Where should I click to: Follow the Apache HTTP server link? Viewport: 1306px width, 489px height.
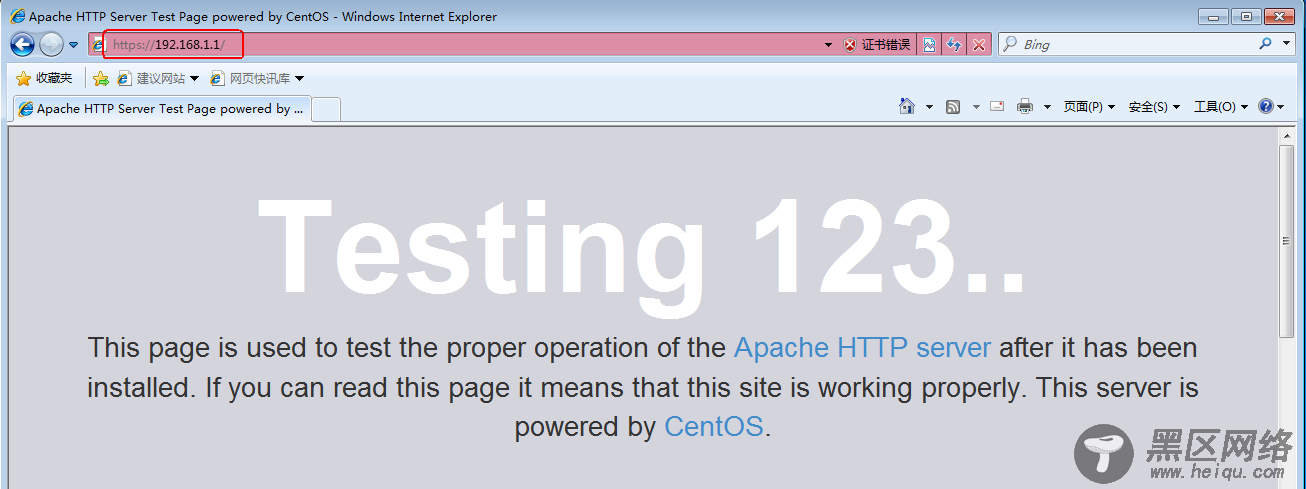[862, 348]
